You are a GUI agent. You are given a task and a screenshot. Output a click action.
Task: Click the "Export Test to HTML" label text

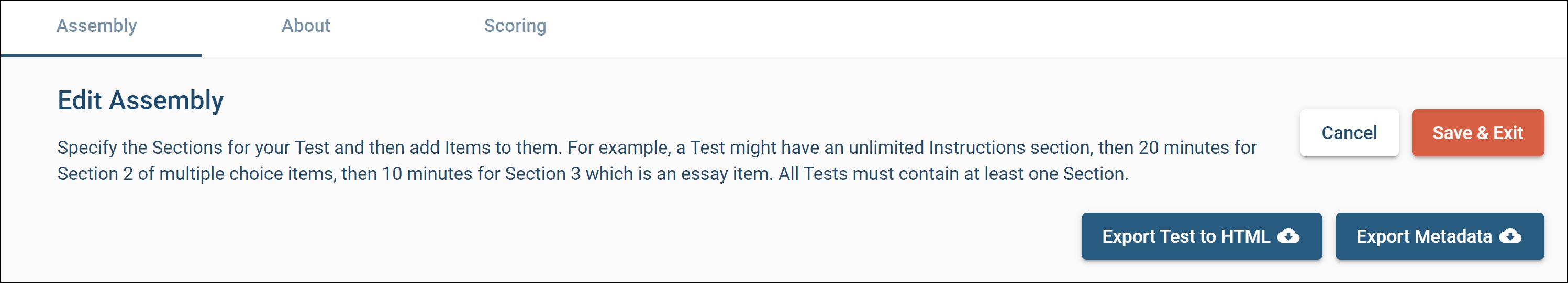click(x=1186, y=236)
